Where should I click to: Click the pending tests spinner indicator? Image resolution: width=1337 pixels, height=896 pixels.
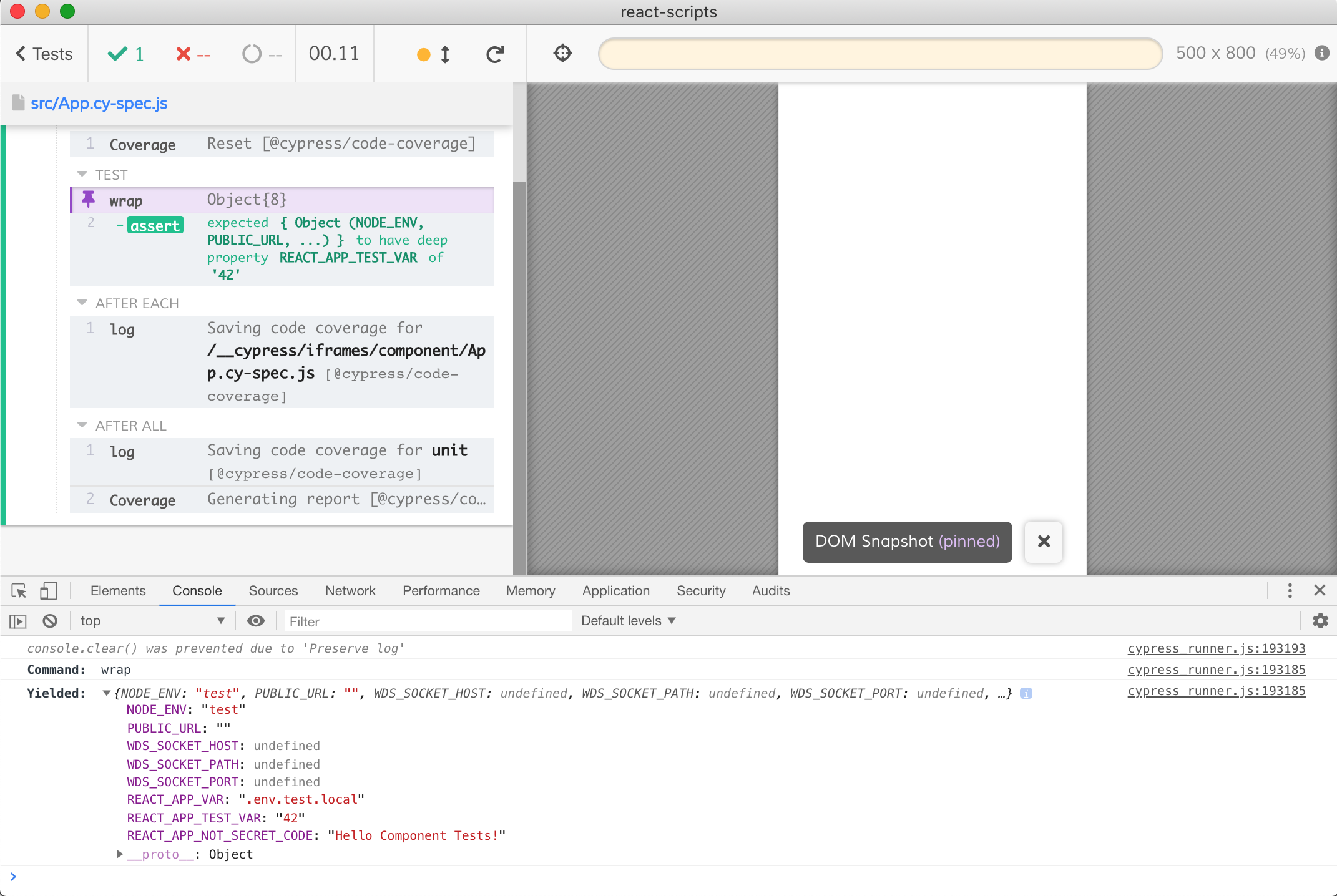[x=262, y=54]
